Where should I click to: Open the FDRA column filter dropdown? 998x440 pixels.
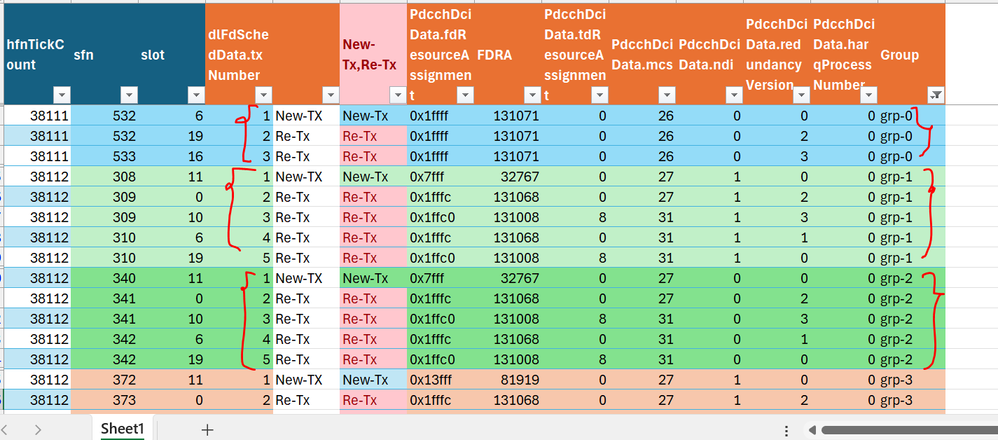[x=533, y=95]
